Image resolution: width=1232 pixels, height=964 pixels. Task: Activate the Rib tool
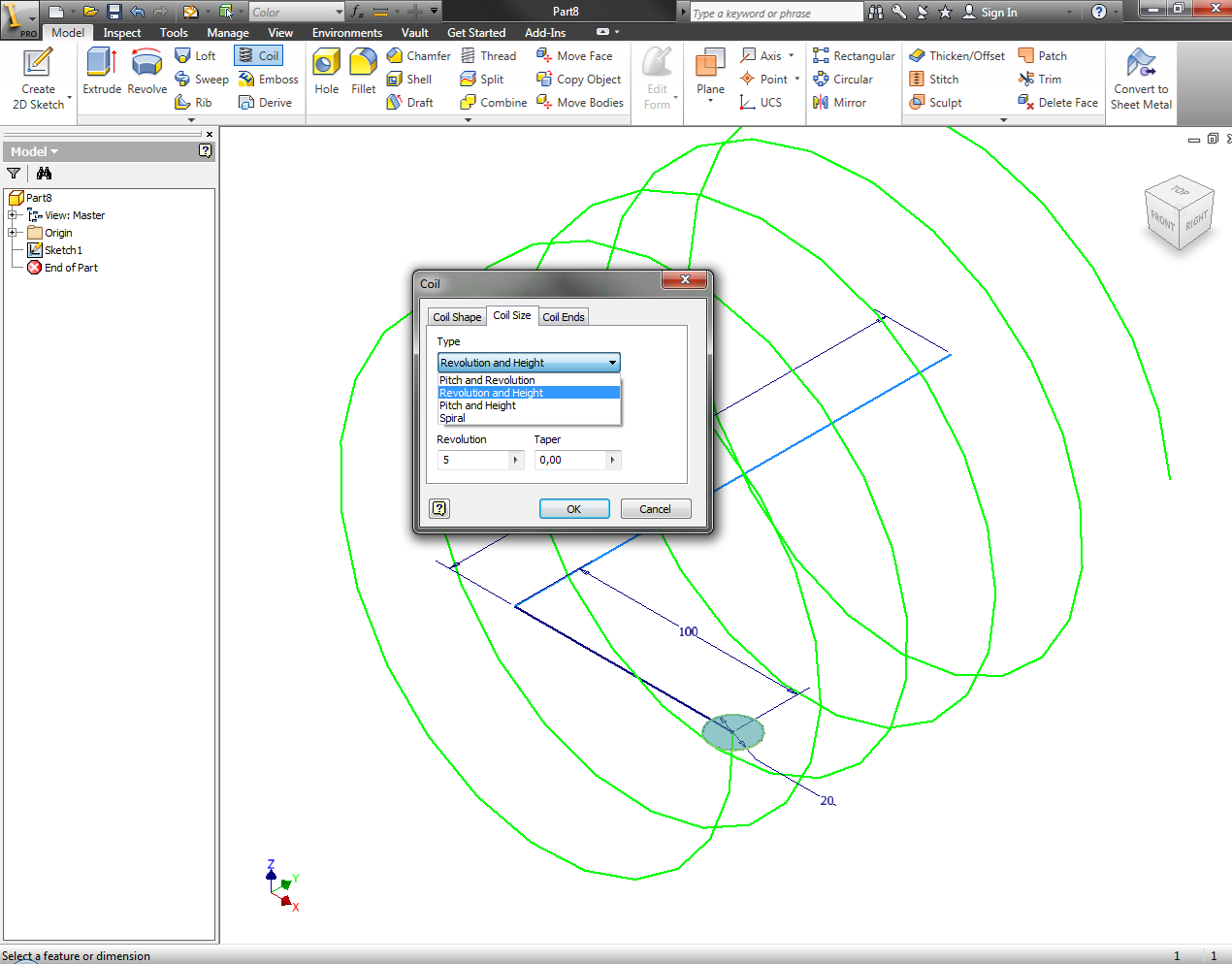[x=193, y=103]
